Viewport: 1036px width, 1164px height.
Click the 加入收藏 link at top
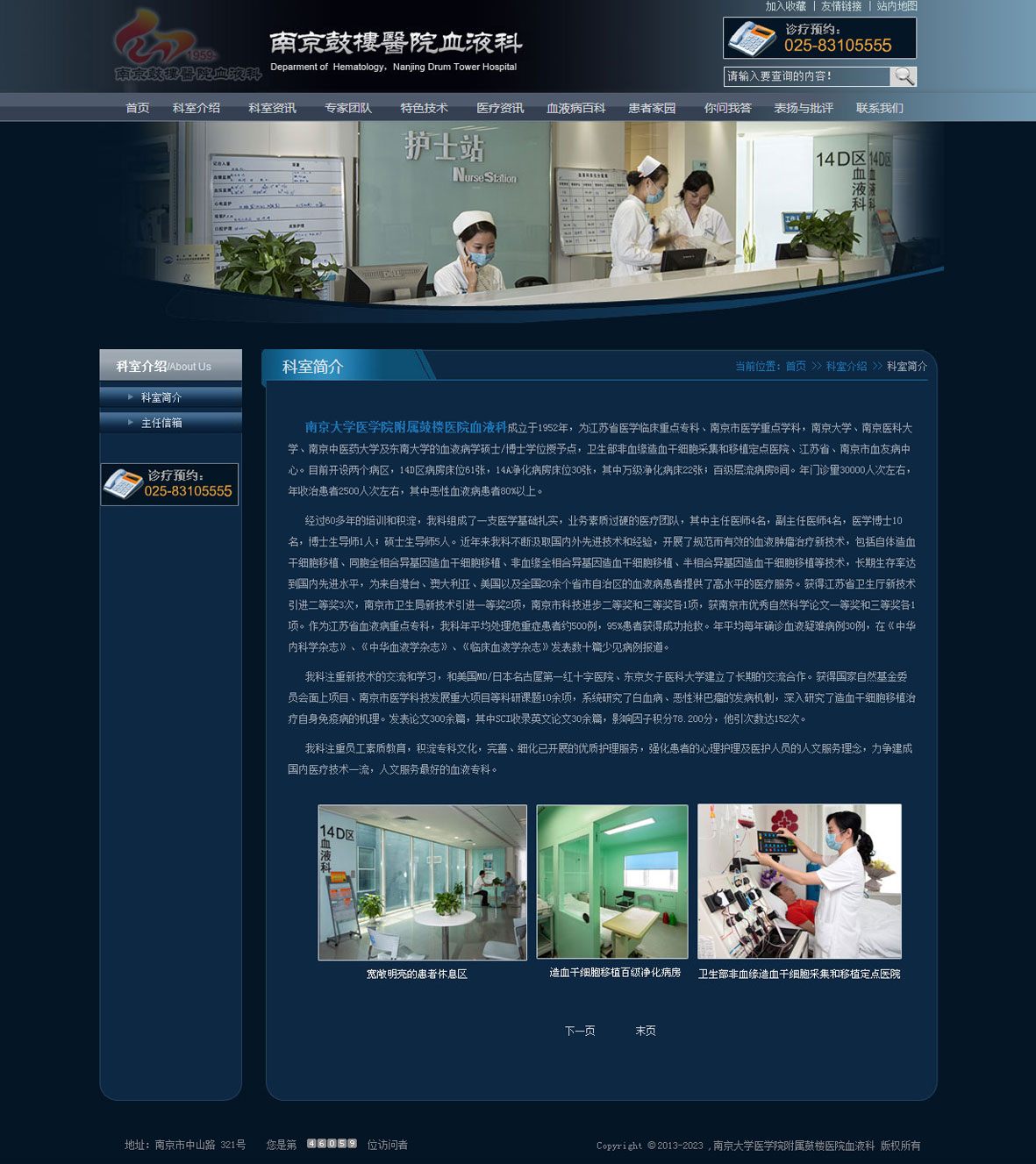coord(785,6)
